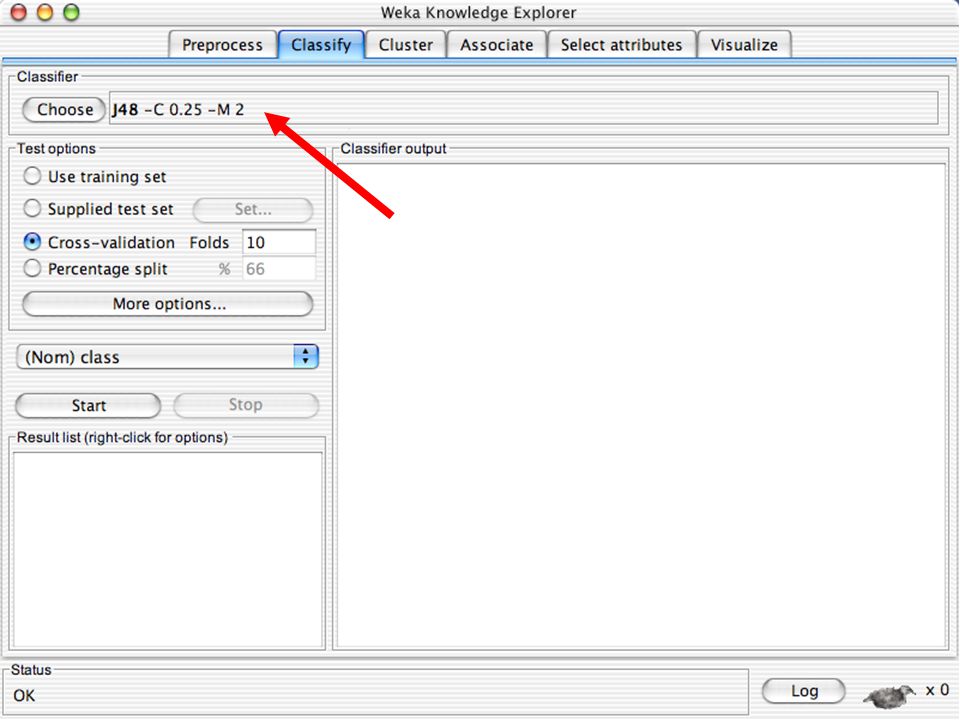Open the Select attributes tab

coord(621,45)
